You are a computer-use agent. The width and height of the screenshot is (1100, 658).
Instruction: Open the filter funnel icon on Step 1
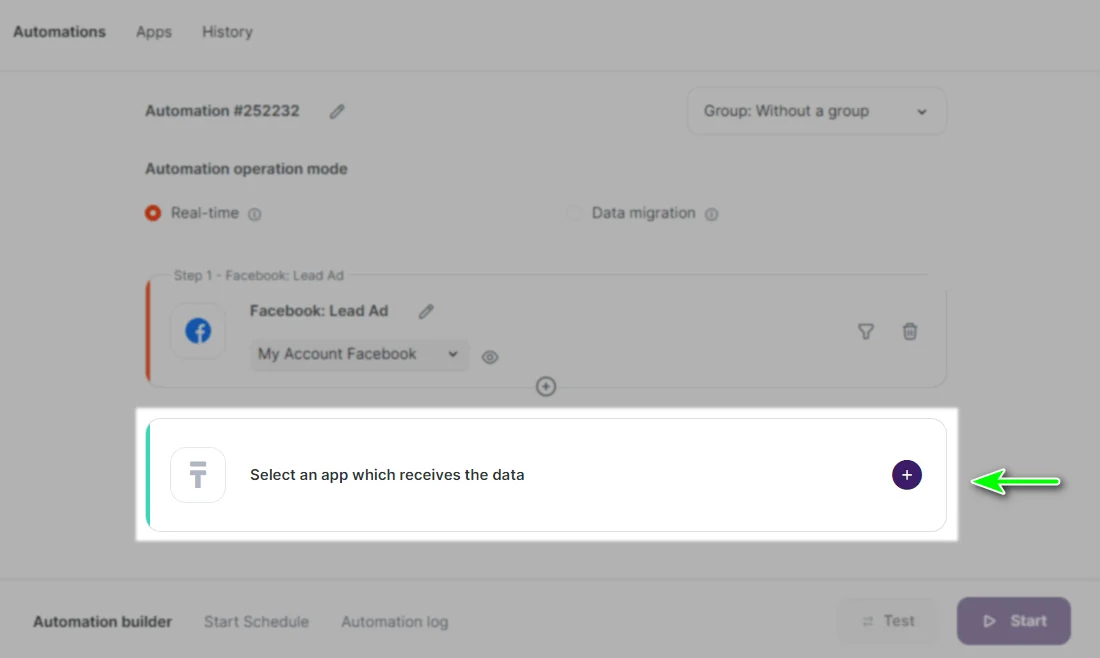click(866, 331)
